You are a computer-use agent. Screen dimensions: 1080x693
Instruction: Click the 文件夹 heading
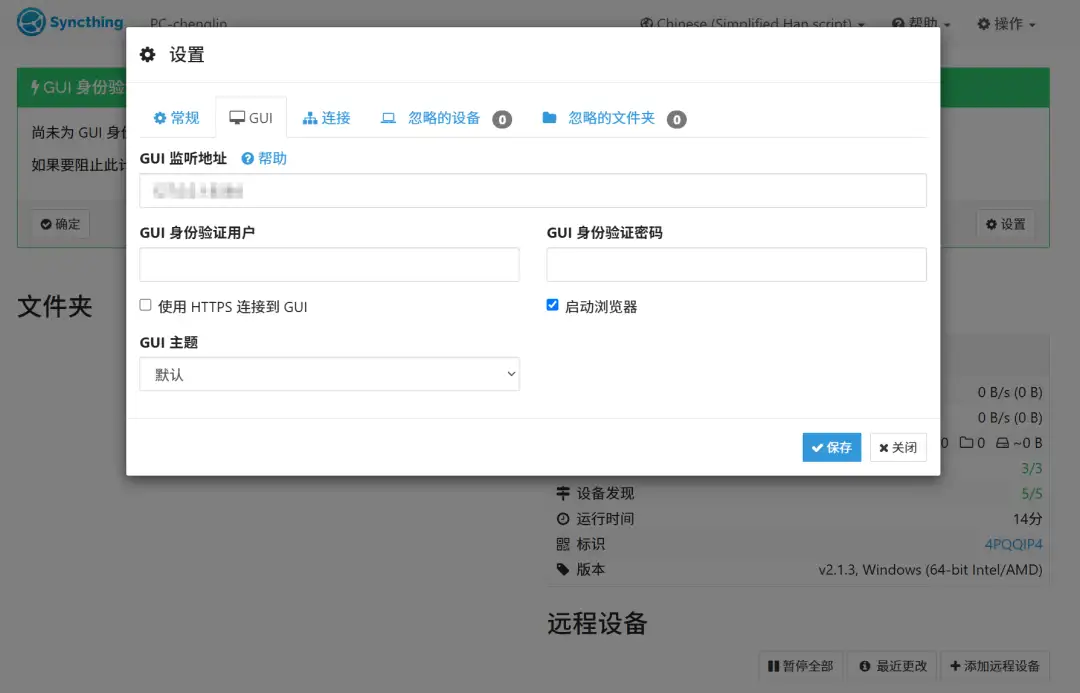54,307
